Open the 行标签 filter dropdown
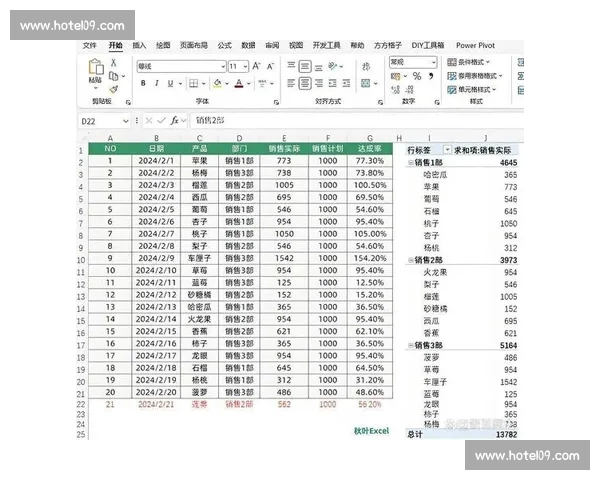Image resolution: width=600 pixels, height=480 pixels. (447, 150)
